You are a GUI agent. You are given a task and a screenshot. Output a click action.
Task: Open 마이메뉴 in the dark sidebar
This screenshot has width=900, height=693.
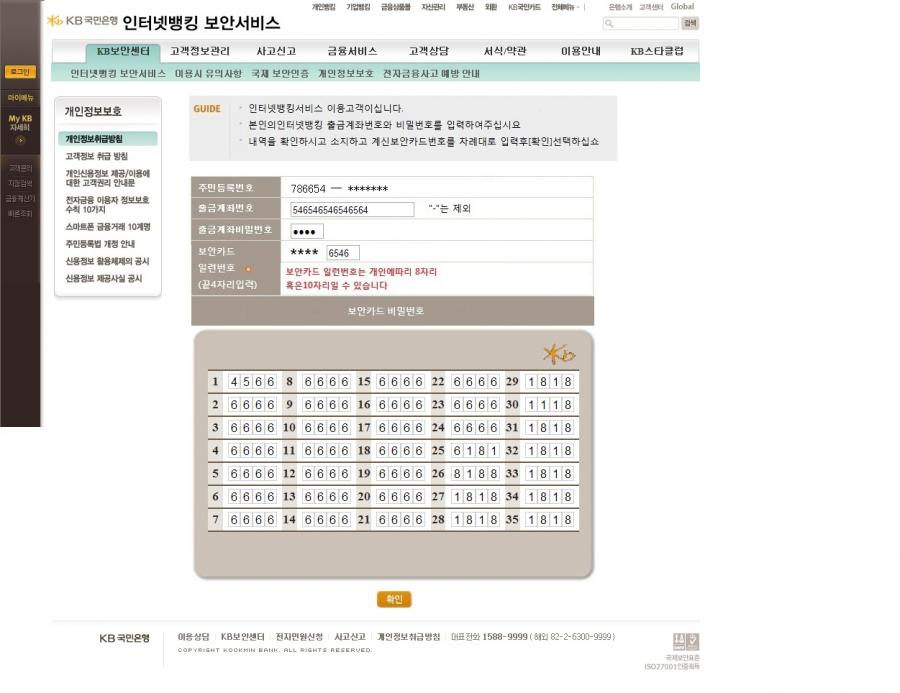tap(20, 98)
